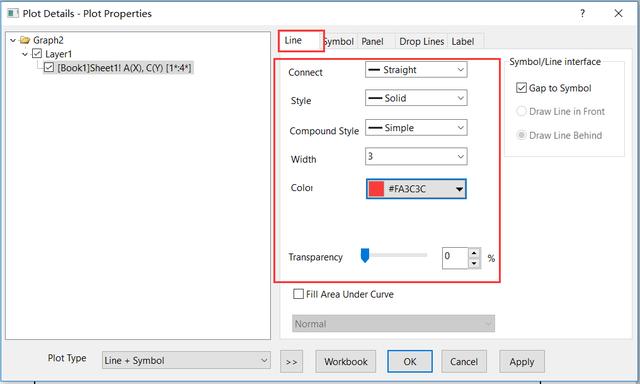Select Graph2 in the tree

[48, 40]
